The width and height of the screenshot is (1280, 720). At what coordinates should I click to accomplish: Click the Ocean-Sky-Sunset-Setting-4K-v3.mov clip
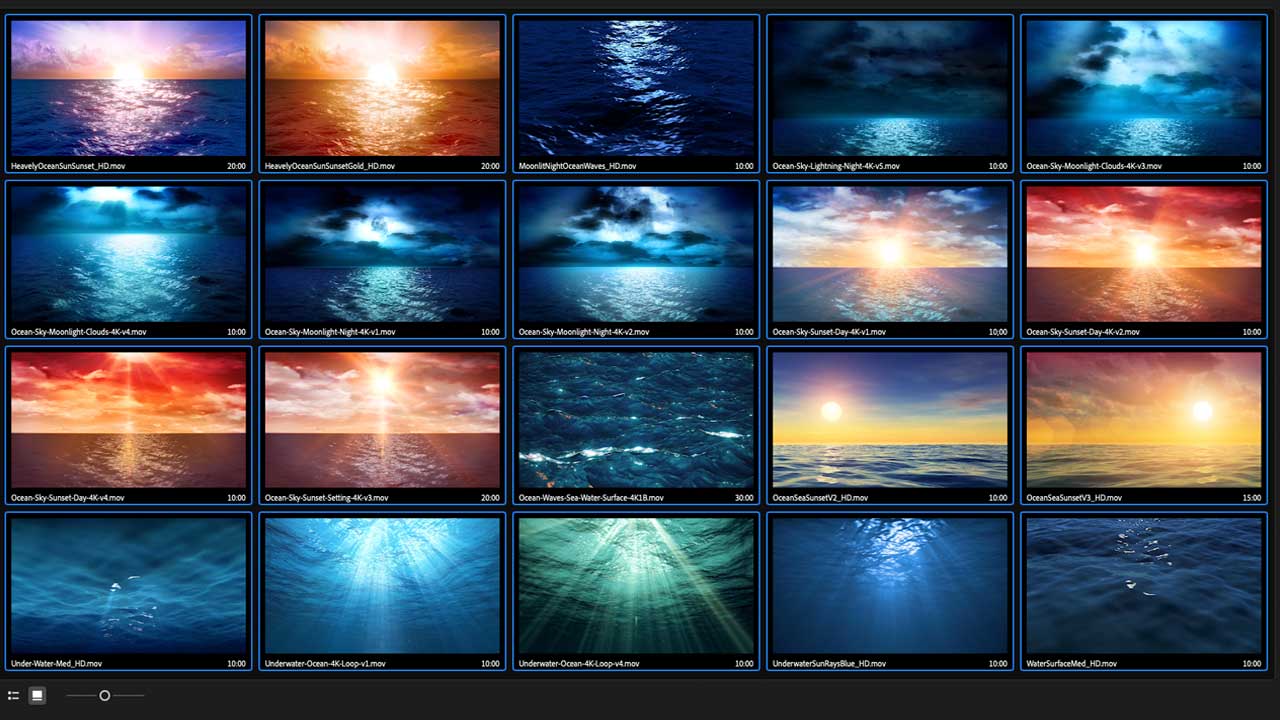click(x=382, y=420)
